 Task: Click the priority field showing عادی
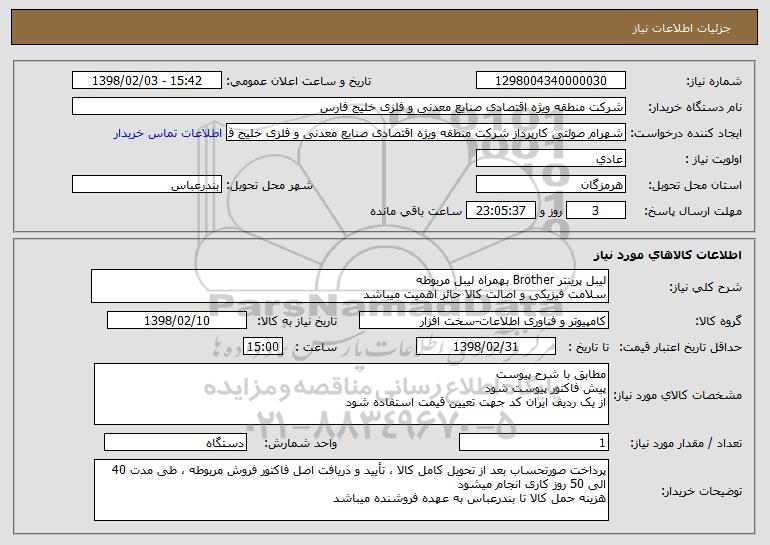coord(550,159)
